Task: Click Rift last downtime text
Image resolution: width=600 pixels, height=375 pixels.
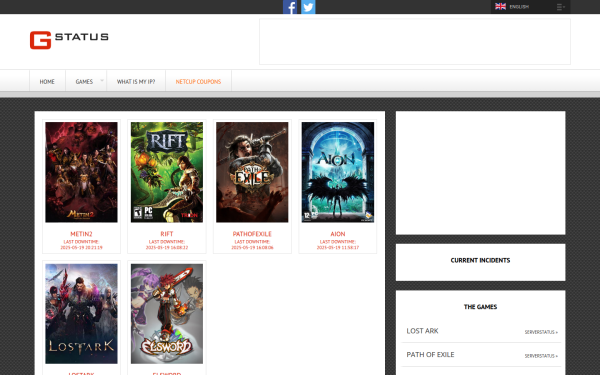Action: 167,245
